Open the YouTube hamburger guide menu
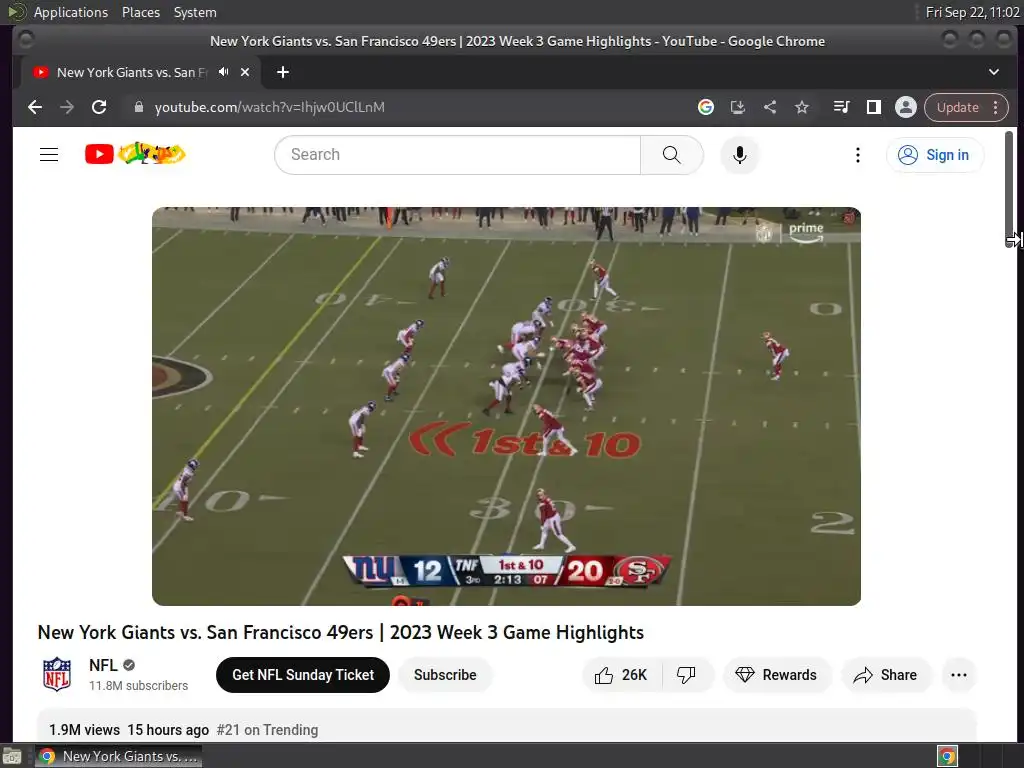Viewport: 1024px width, 768px height. 49,155
